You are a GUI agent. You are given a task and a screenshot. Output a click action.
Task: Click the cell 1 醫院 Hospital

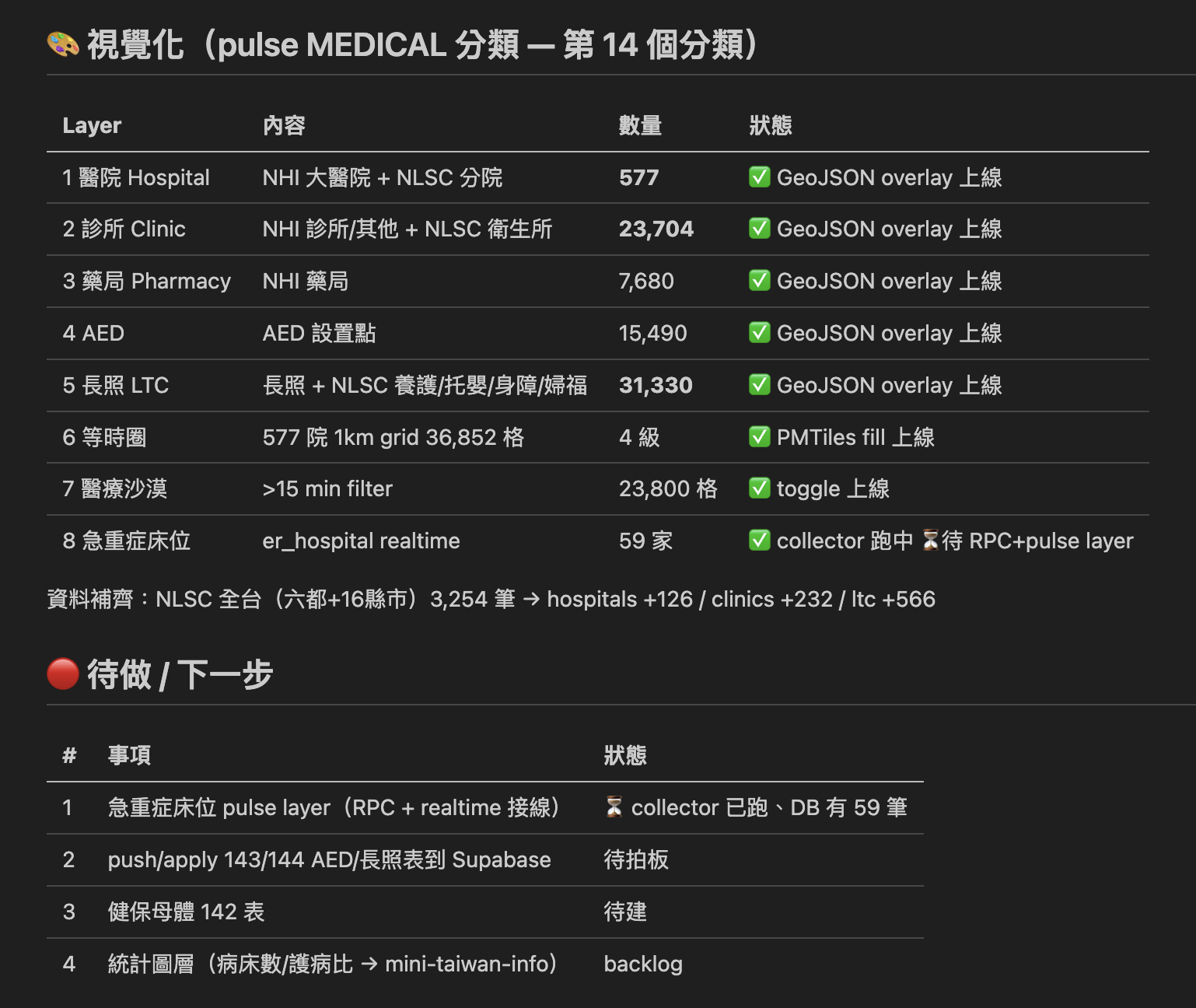(x=136, y=177)
